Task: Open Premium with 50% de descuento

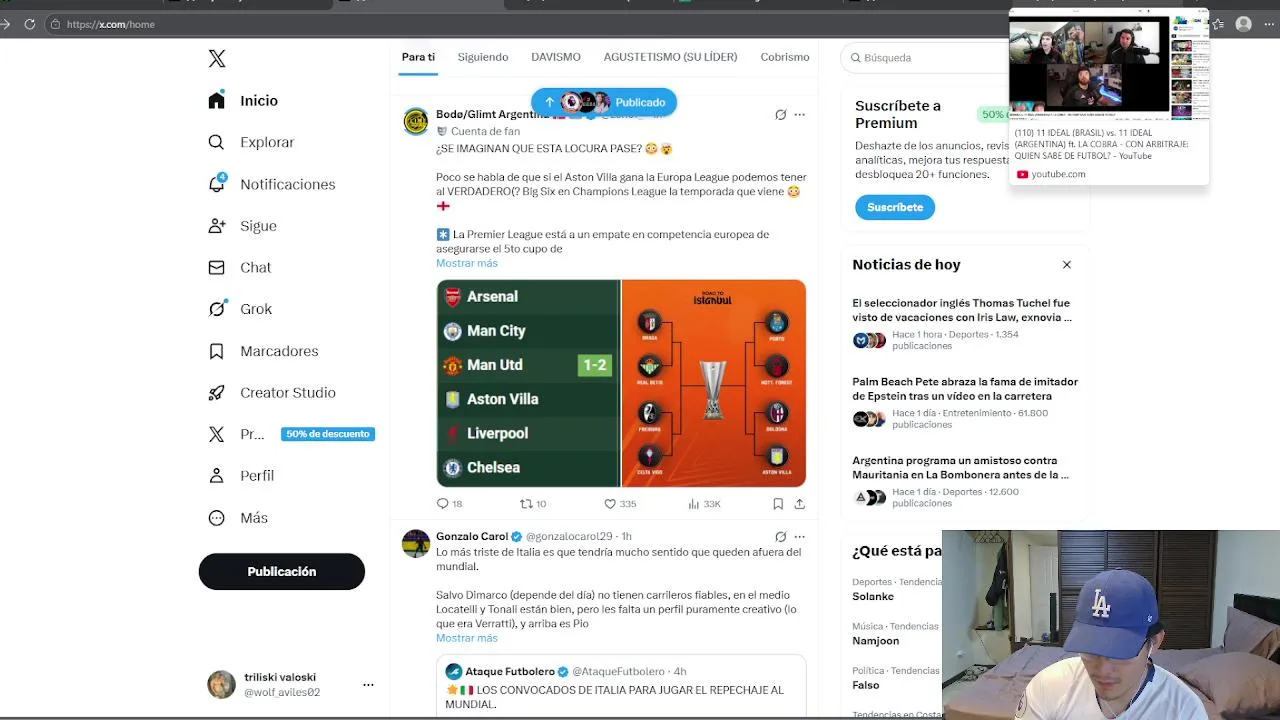Action: [x=290, y=434]
